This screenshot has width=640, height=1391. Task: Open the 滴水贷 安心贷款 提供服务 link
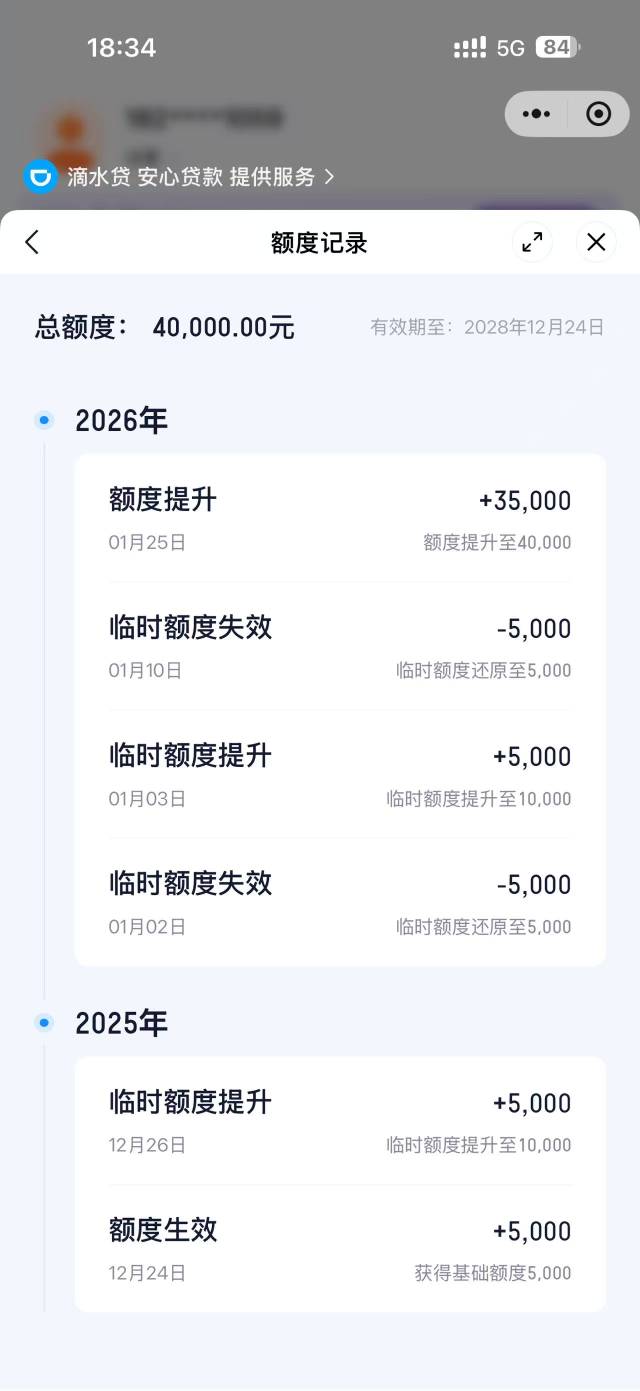point(200,177)
